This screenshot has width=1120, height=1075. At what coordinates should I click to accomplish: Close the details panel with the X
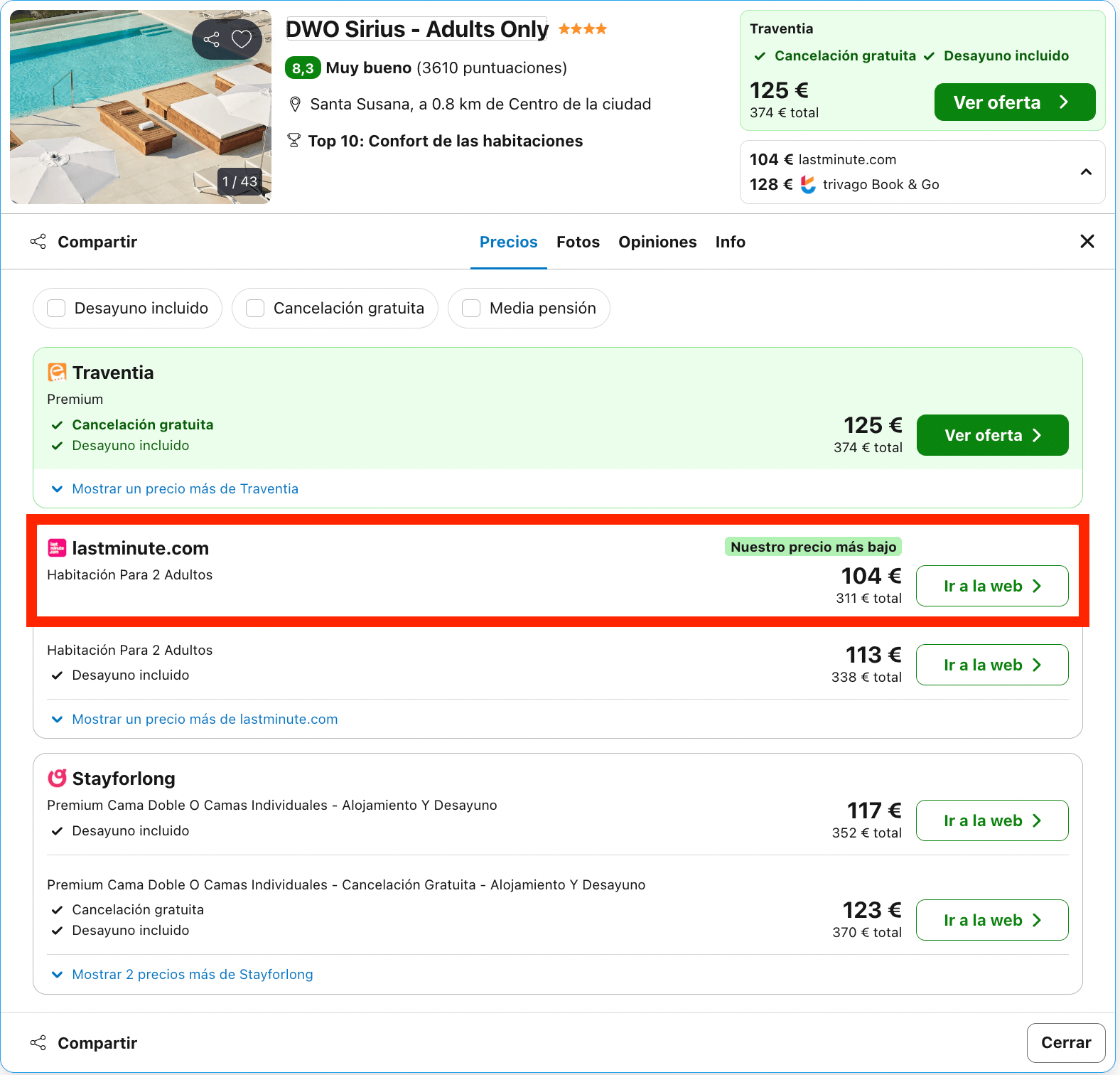(x=1087, y=242)
